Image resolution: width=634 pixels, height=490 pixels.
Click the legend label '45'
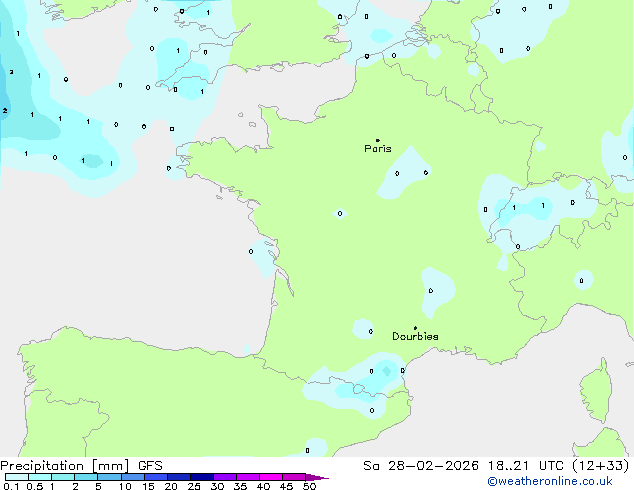pos(286,486)
